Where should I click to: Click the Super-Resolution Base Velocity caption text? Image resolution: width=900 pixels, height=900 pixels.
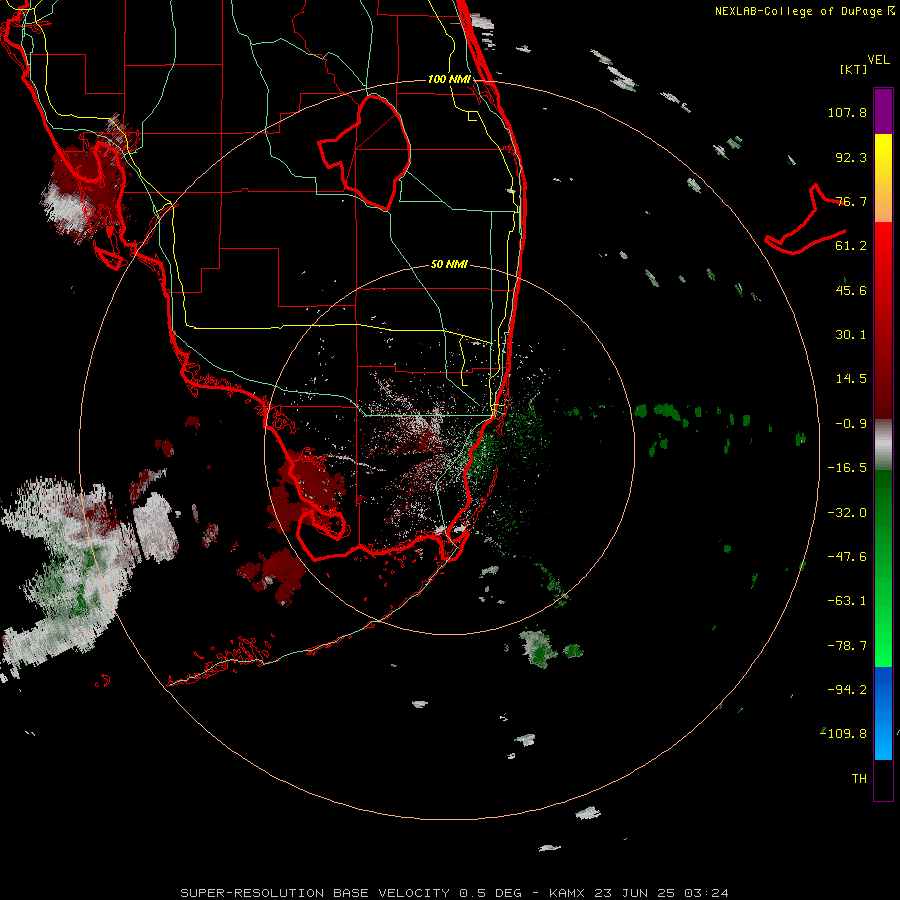(455, 893)
